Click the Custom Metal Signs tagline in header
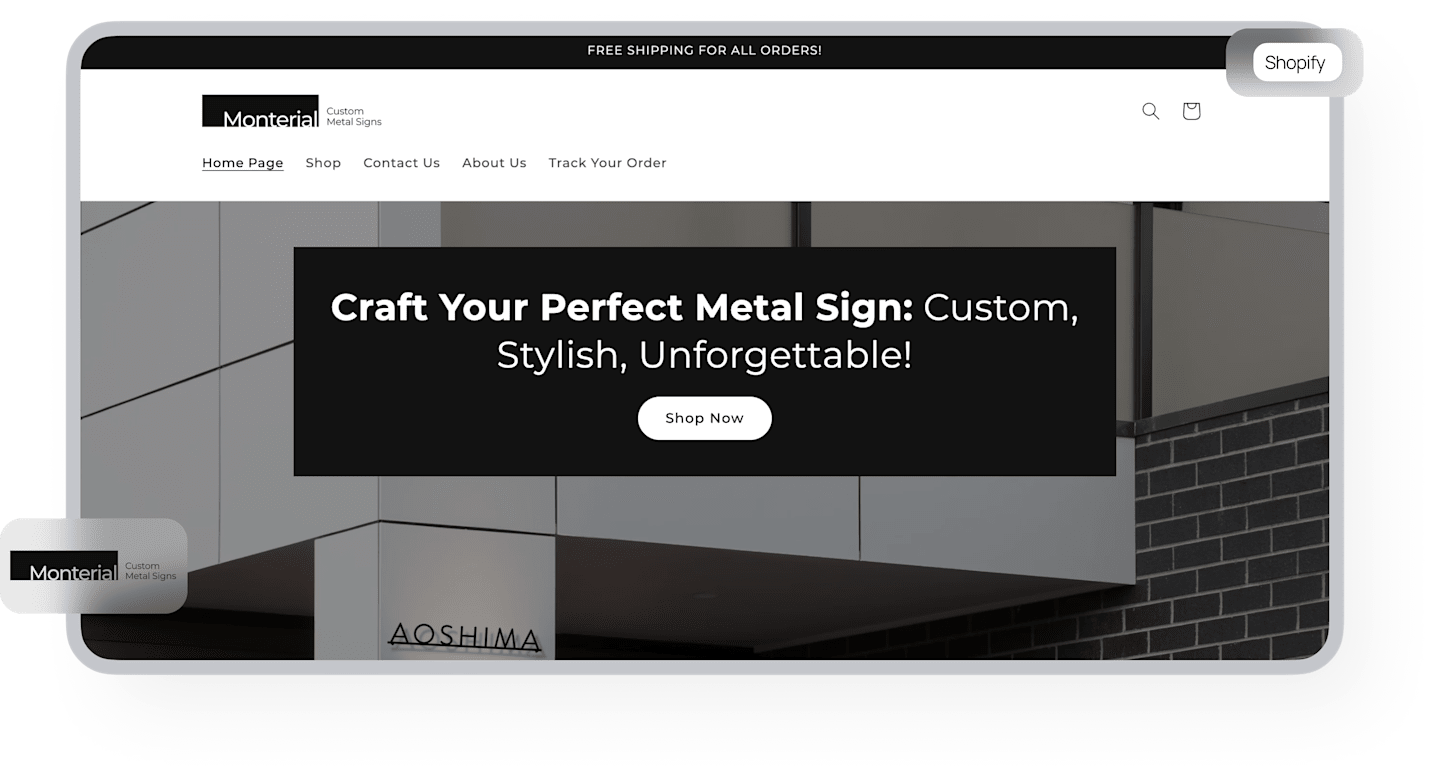The image size is (1440, 780). point(354,117)
